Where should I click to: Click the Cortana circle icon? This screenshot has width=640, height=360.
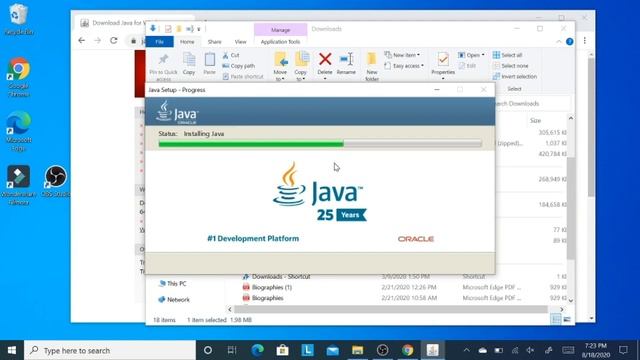pos(208,350)
